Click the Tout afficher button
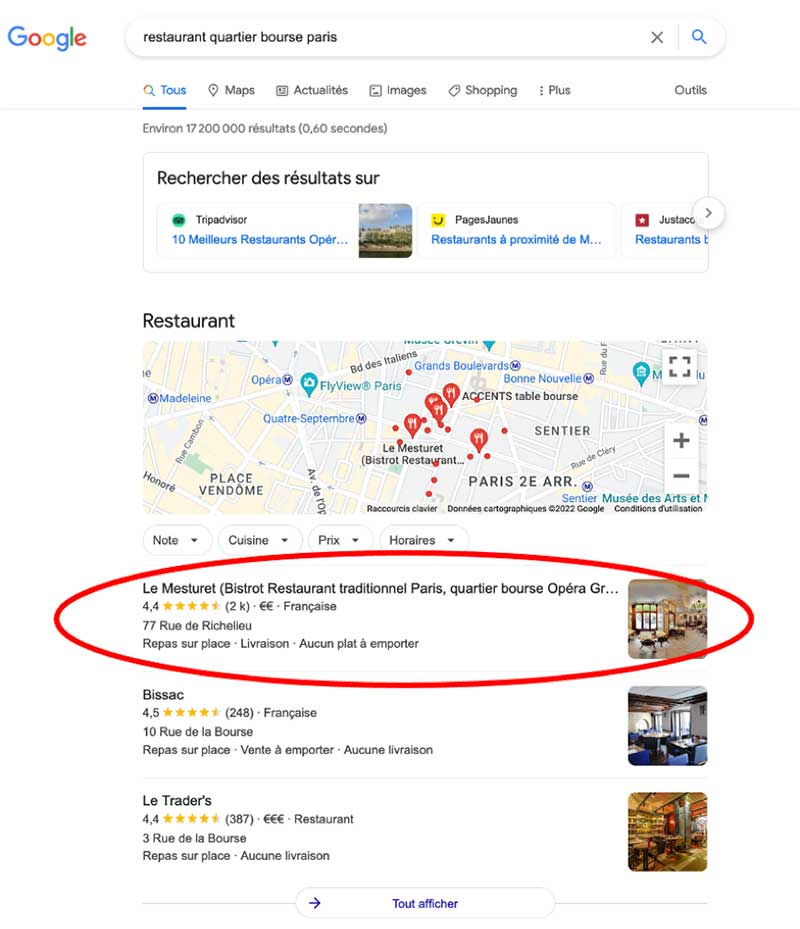Image resolution: width=800 pixels, height=929 pixels. click(x=425, y=904)
